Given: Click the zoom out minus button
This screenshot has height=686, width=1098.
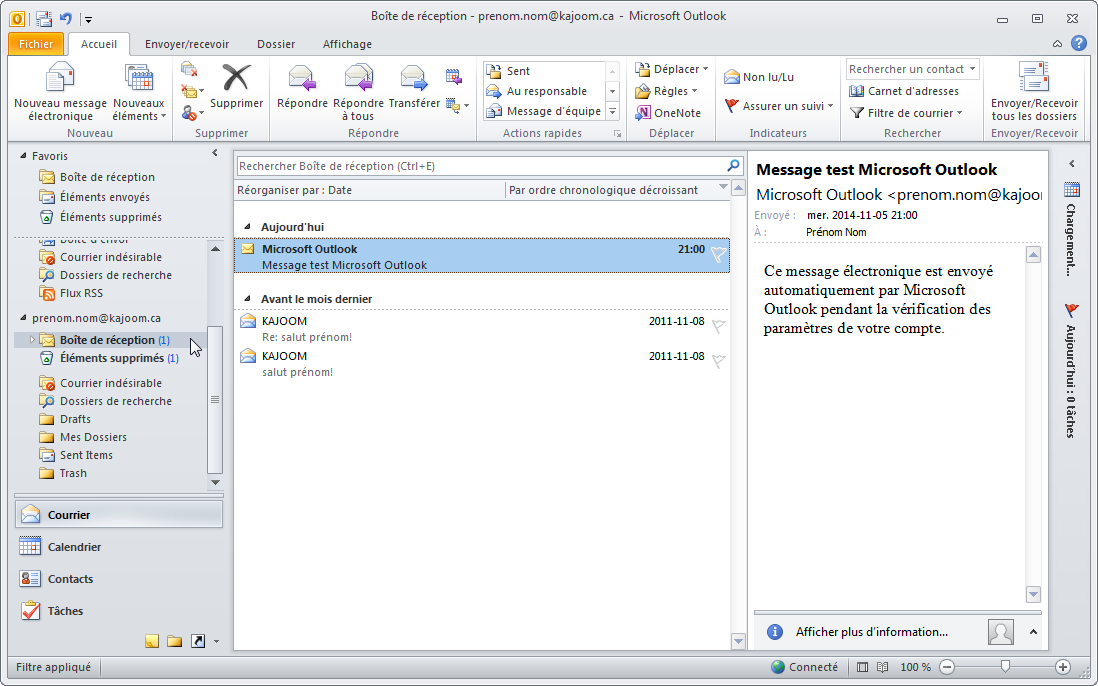Looking at the screenshot, I should click(x=947, y=667).
